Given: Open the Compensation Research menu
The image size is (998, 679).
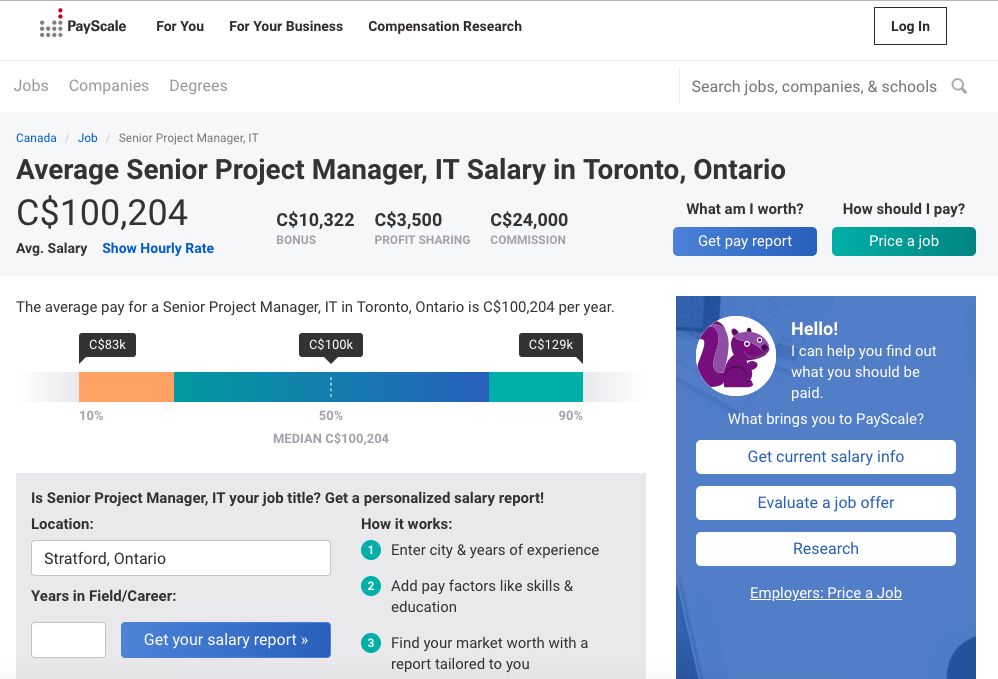Looking at the screenshot, I should (x=444, y=27).
